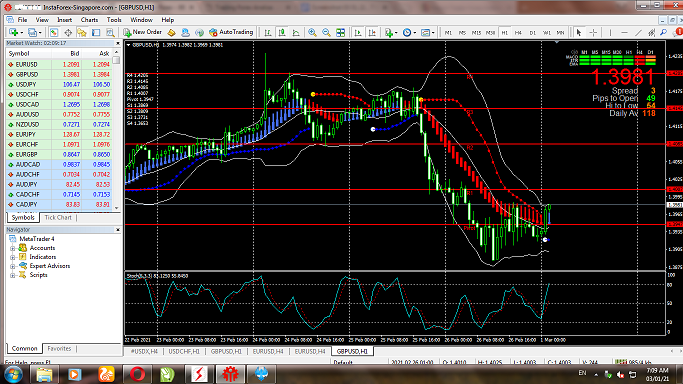Expand the Scripts tree node

[x=13, y=275]
